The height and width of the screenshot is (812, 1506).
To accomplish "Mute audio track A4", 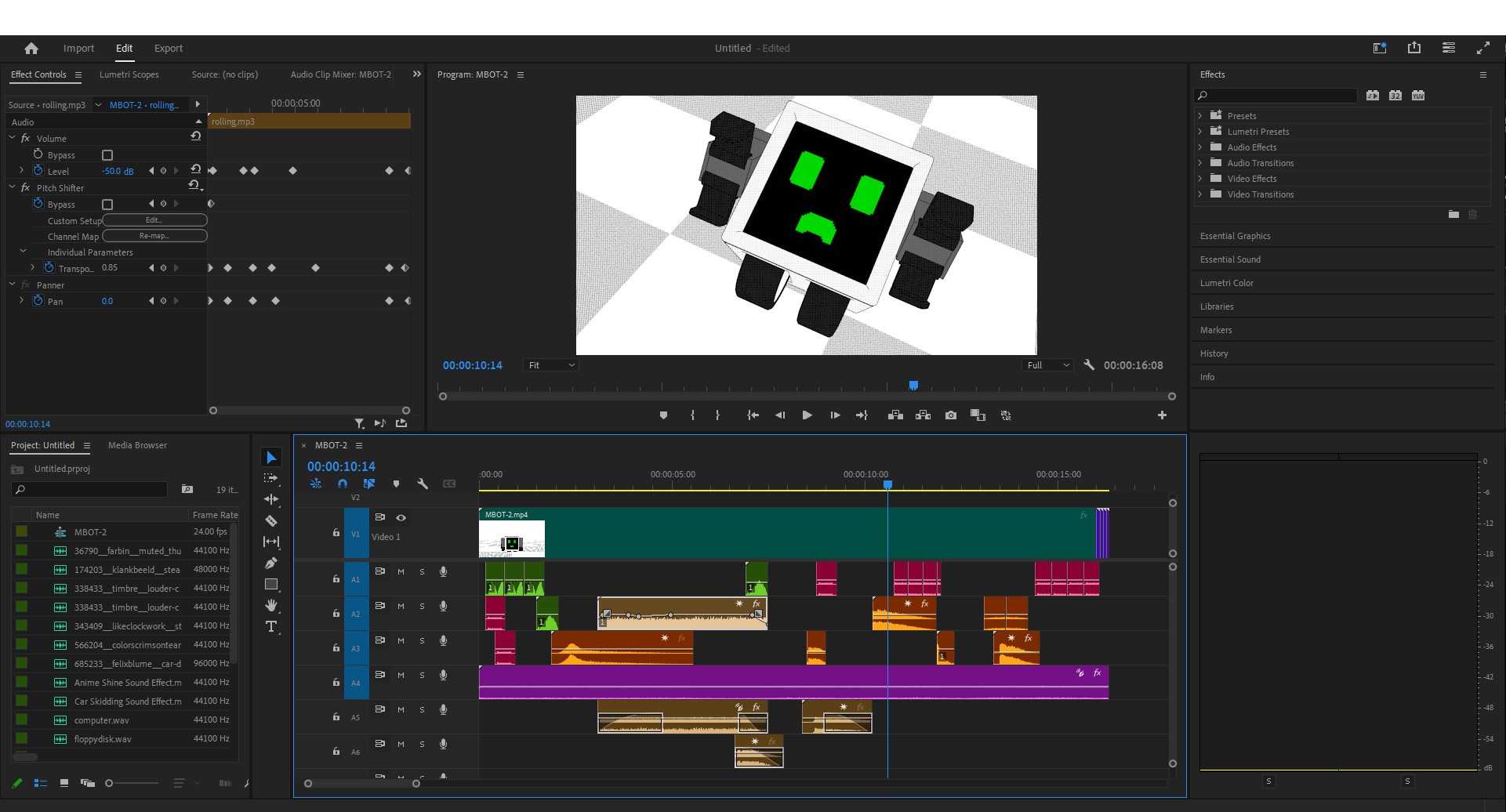I will pos(401,675).
